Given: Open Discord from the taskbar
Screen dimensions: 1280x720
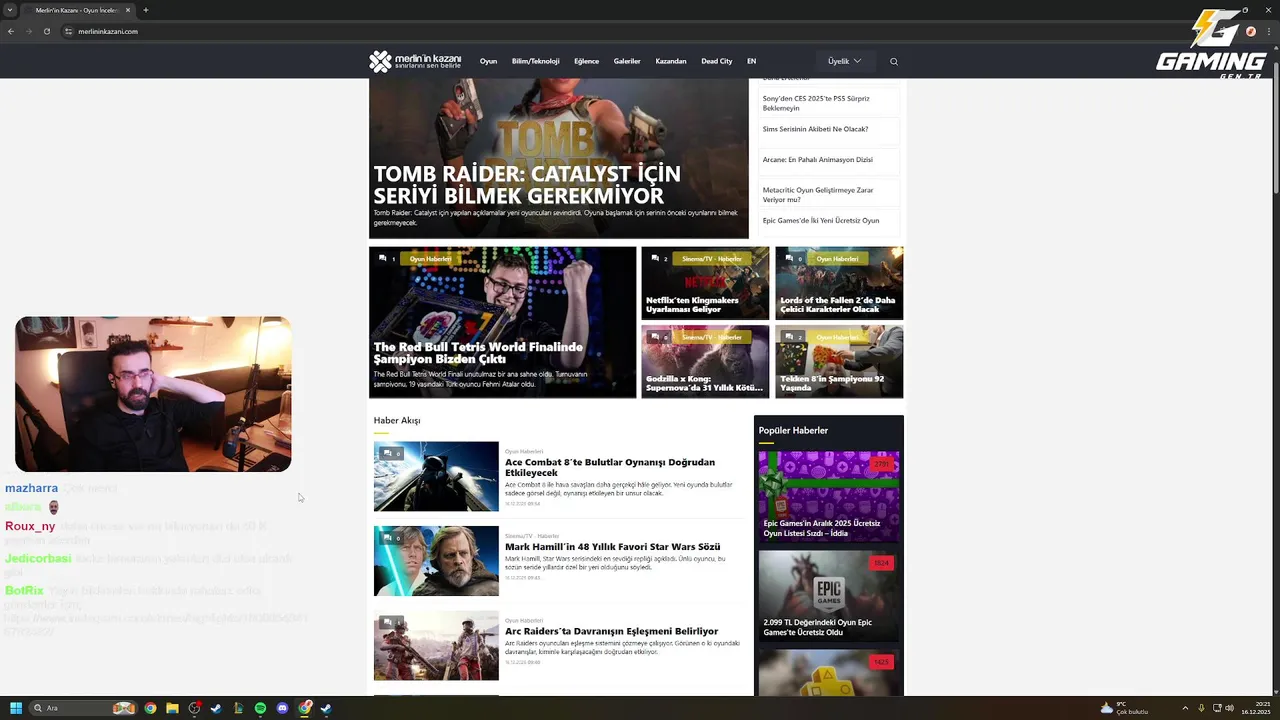Looking at the screenshot, I should pos(282,708).
